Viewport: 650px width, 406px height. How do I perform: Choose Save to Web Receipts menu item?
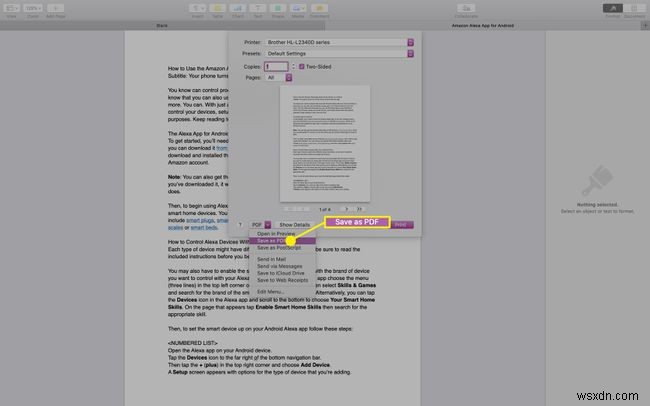point(282,280)
